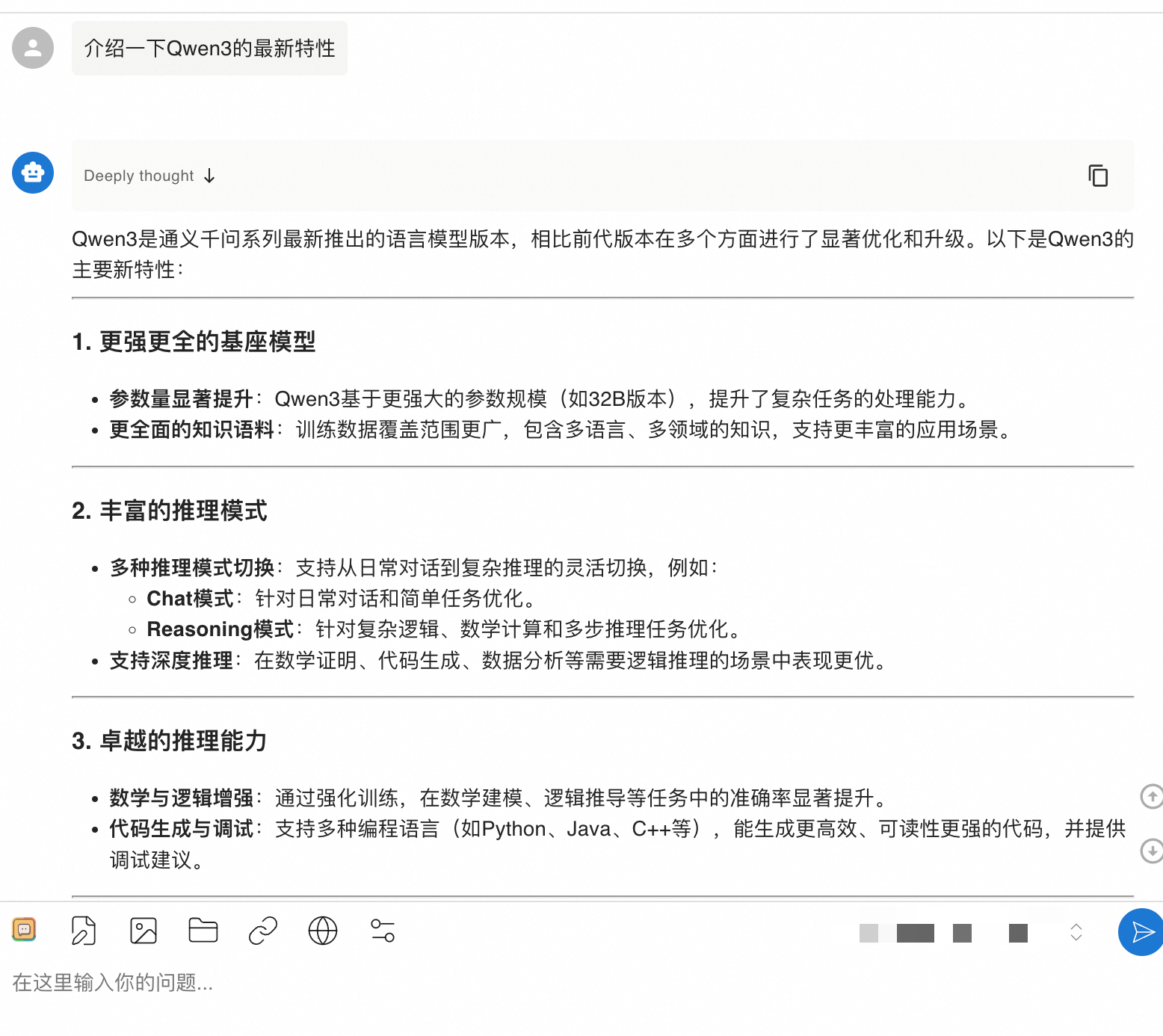Viewport: 1163px width, 1036px height.
Task: Click the blue robot assistant avatar
Action: [33, 173]
